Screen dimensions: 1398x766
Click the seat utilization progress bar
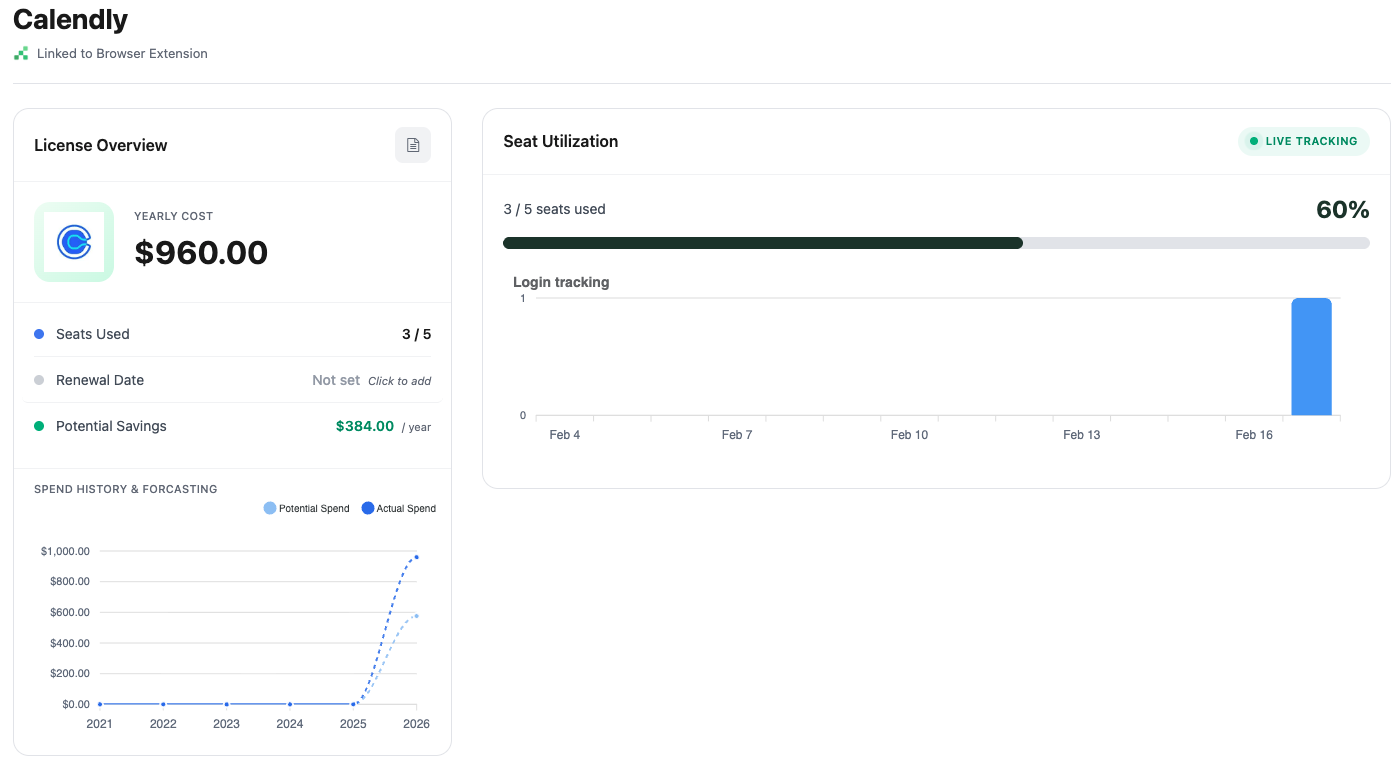(x=936, y=242)
